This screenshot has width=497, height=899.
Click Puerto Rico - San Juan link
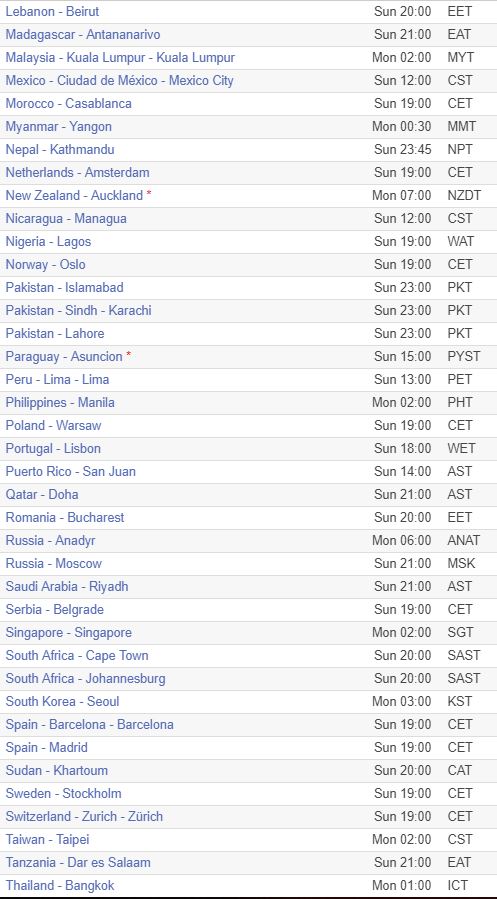[71, 471]
